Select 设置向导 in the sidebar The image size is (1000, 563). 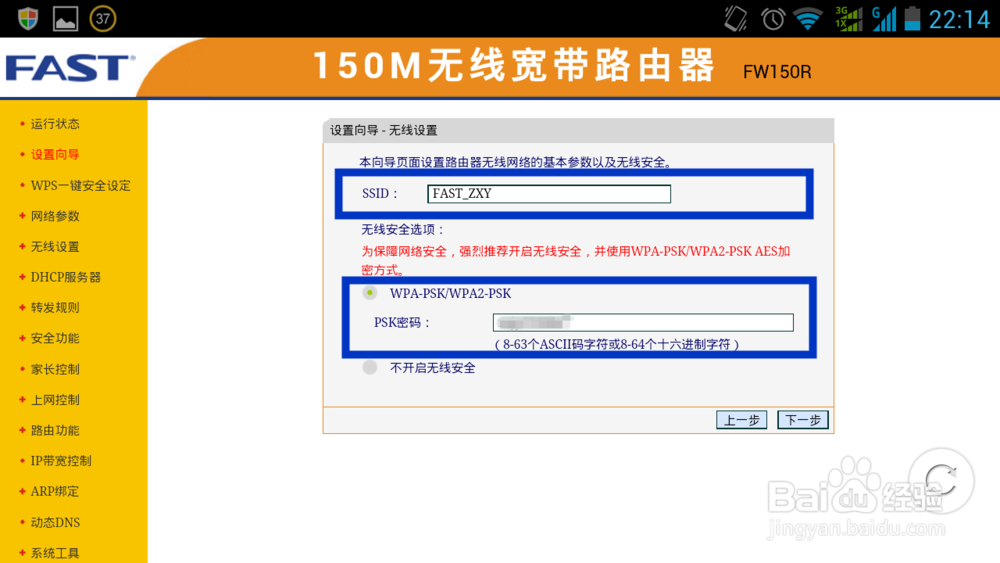coord(55,154)
